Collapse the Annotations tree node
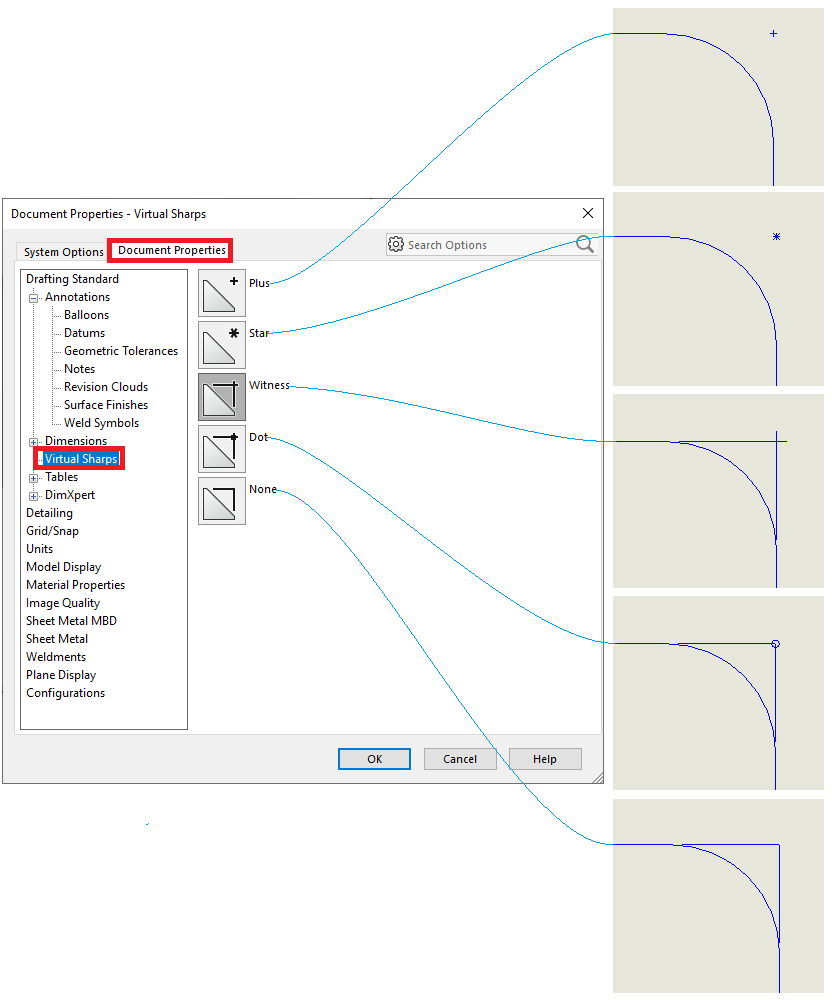The height and width of the screenshot is (1000, 832). tap(33, 297)
